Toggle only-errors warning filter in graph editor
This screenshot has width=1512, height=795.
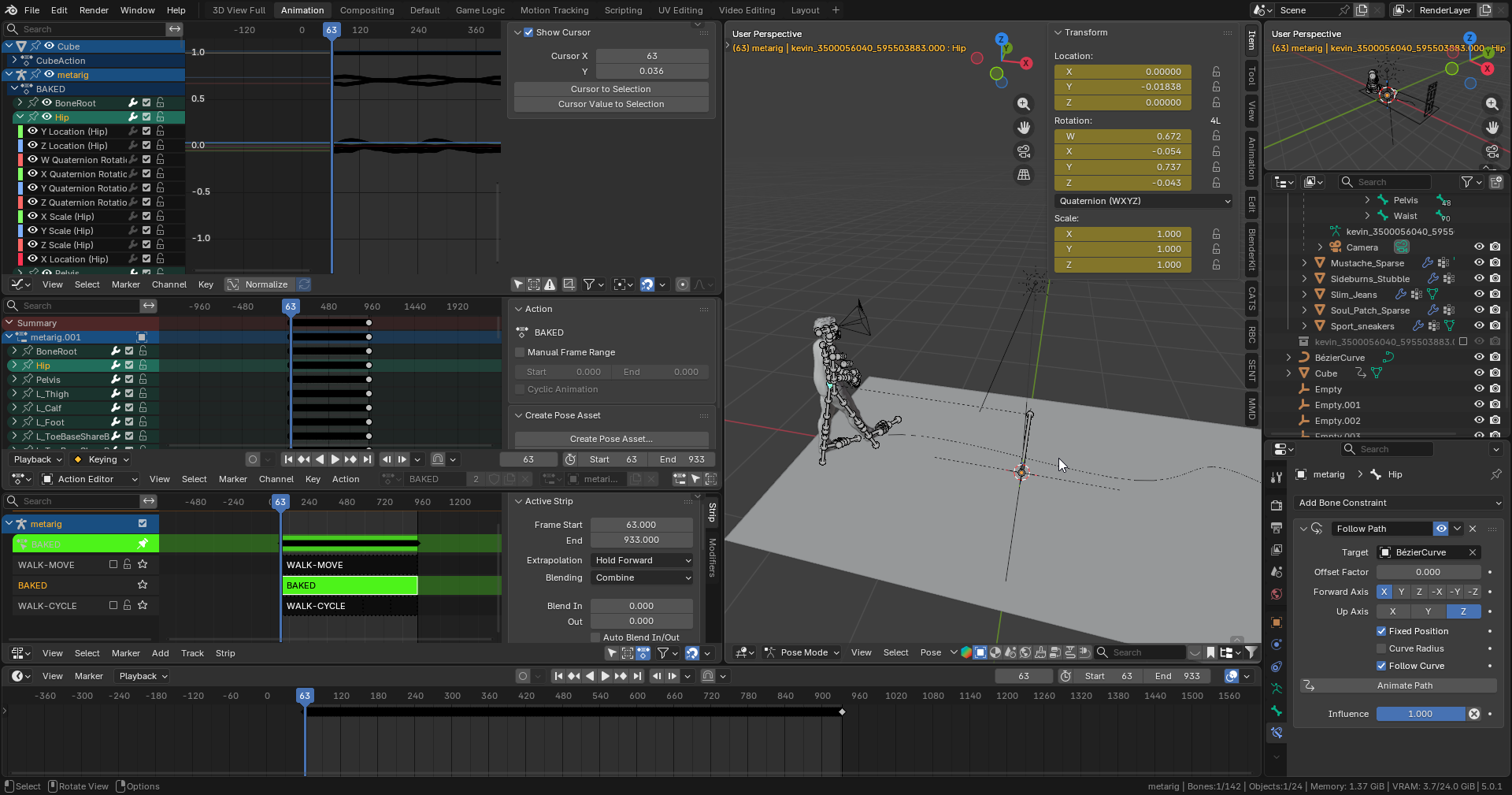[550, 284]
